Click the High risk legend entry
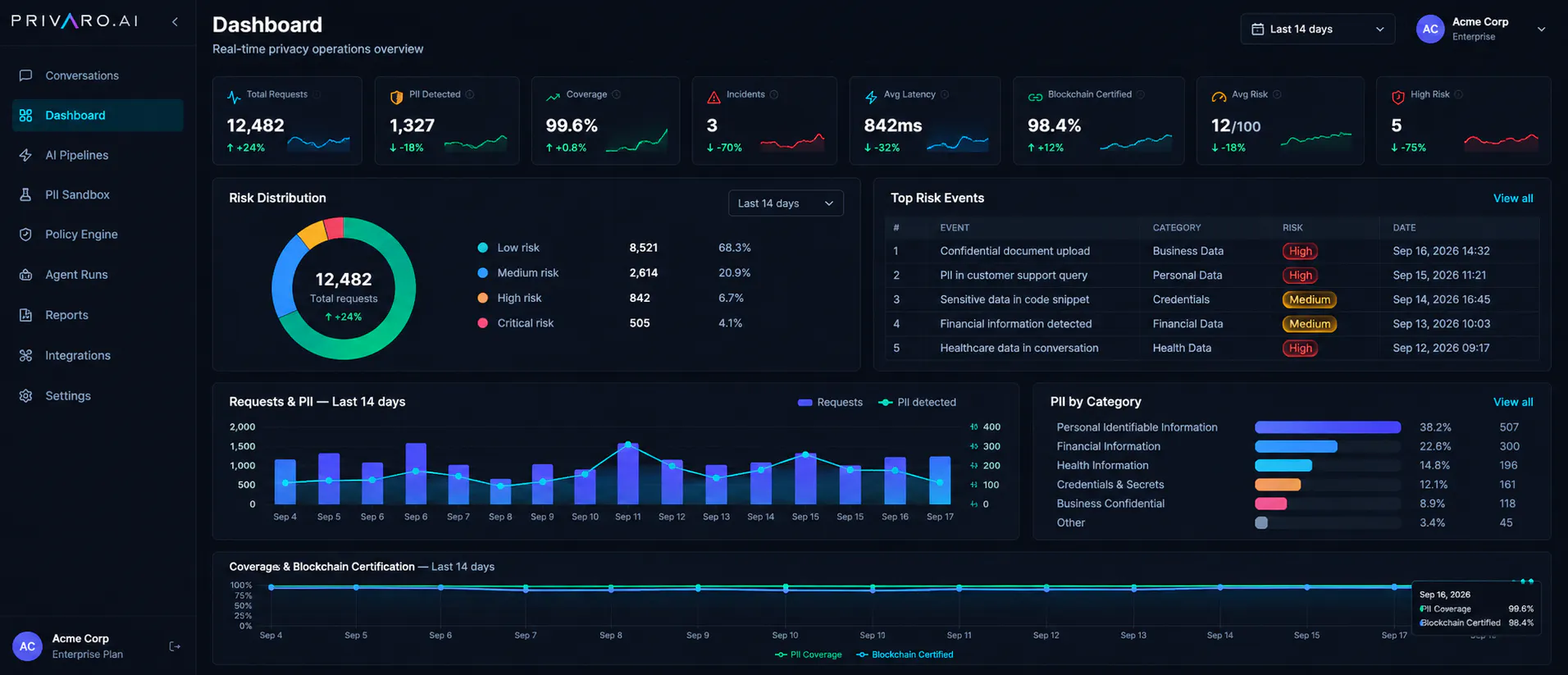The width and height of the screenshot is (1568, 675). (519, 299)
